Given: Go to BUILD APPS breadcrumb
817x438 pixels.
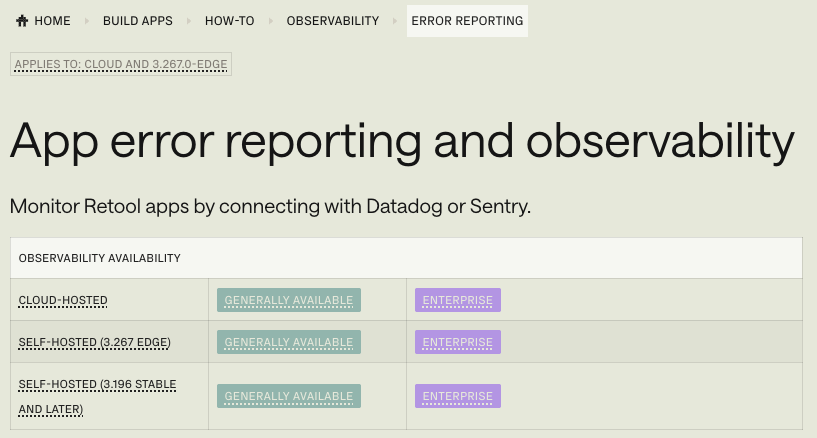Looking at the screenshot, I should [138, 21].
